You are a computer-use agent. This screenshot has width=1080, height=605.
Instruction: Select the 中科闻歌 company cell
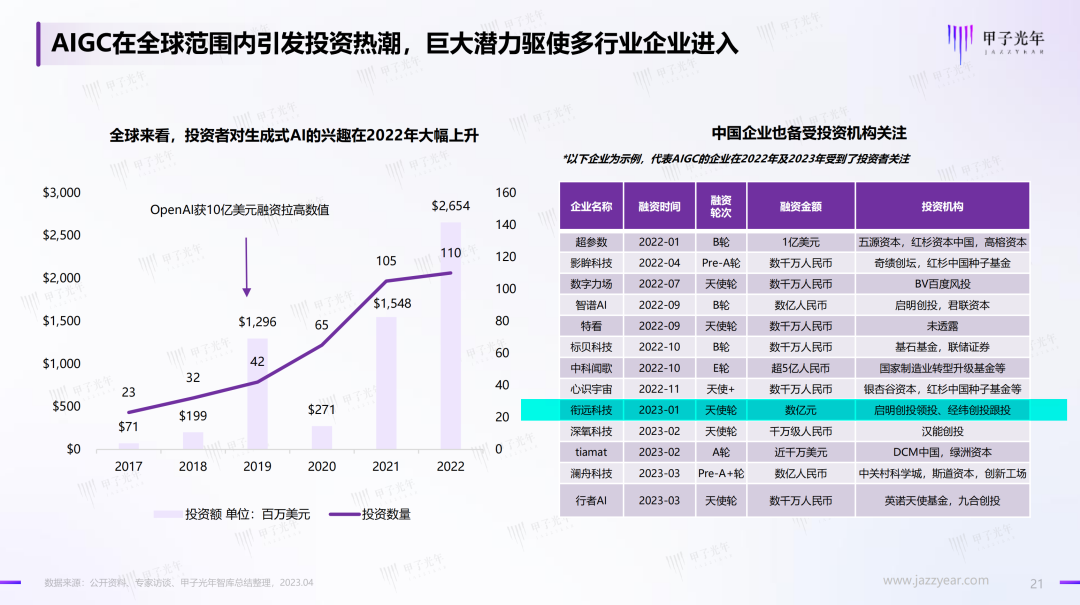591,368
